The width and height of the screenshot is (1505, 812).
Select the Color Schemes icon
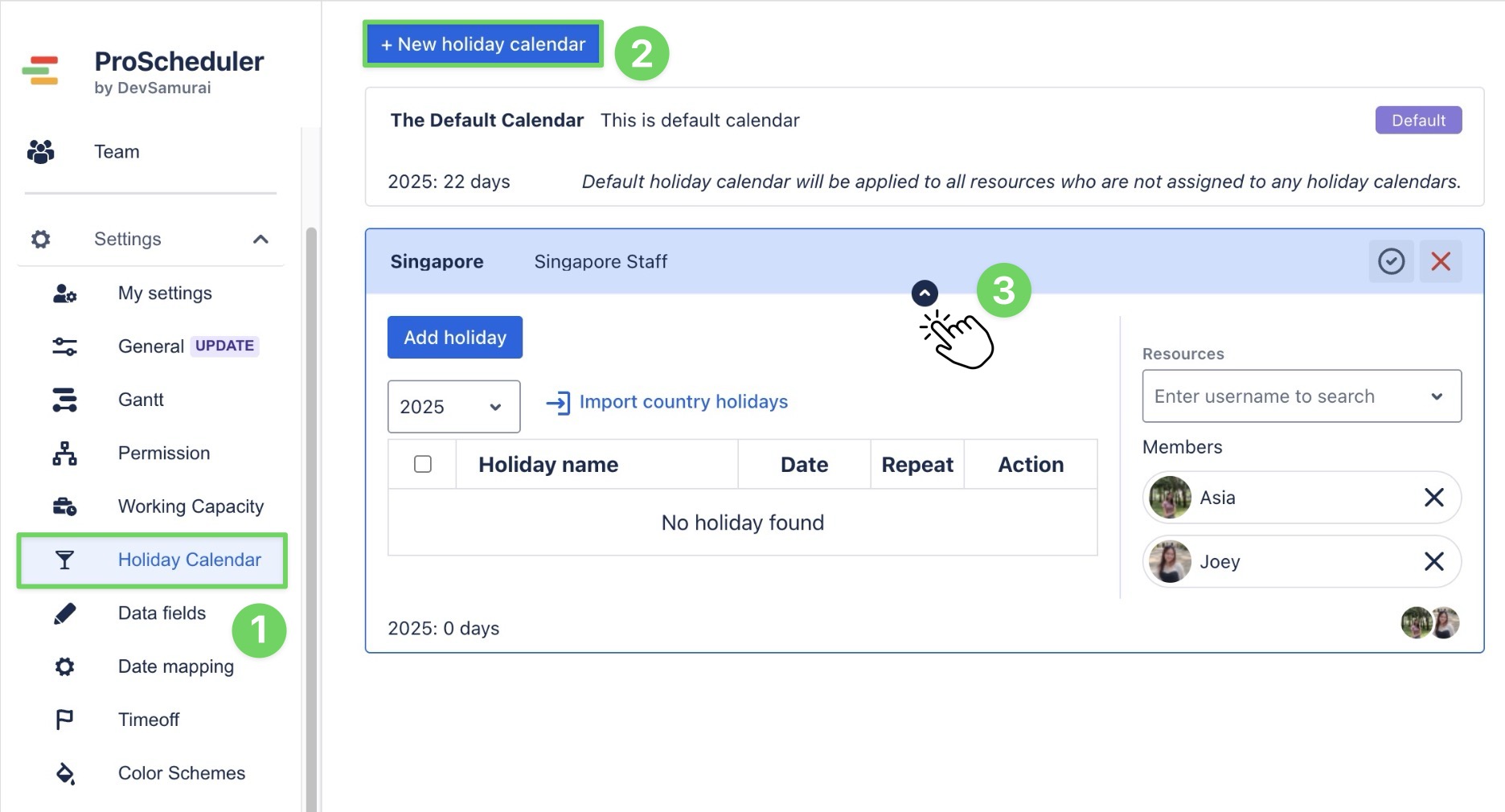[x=64, y=773]
